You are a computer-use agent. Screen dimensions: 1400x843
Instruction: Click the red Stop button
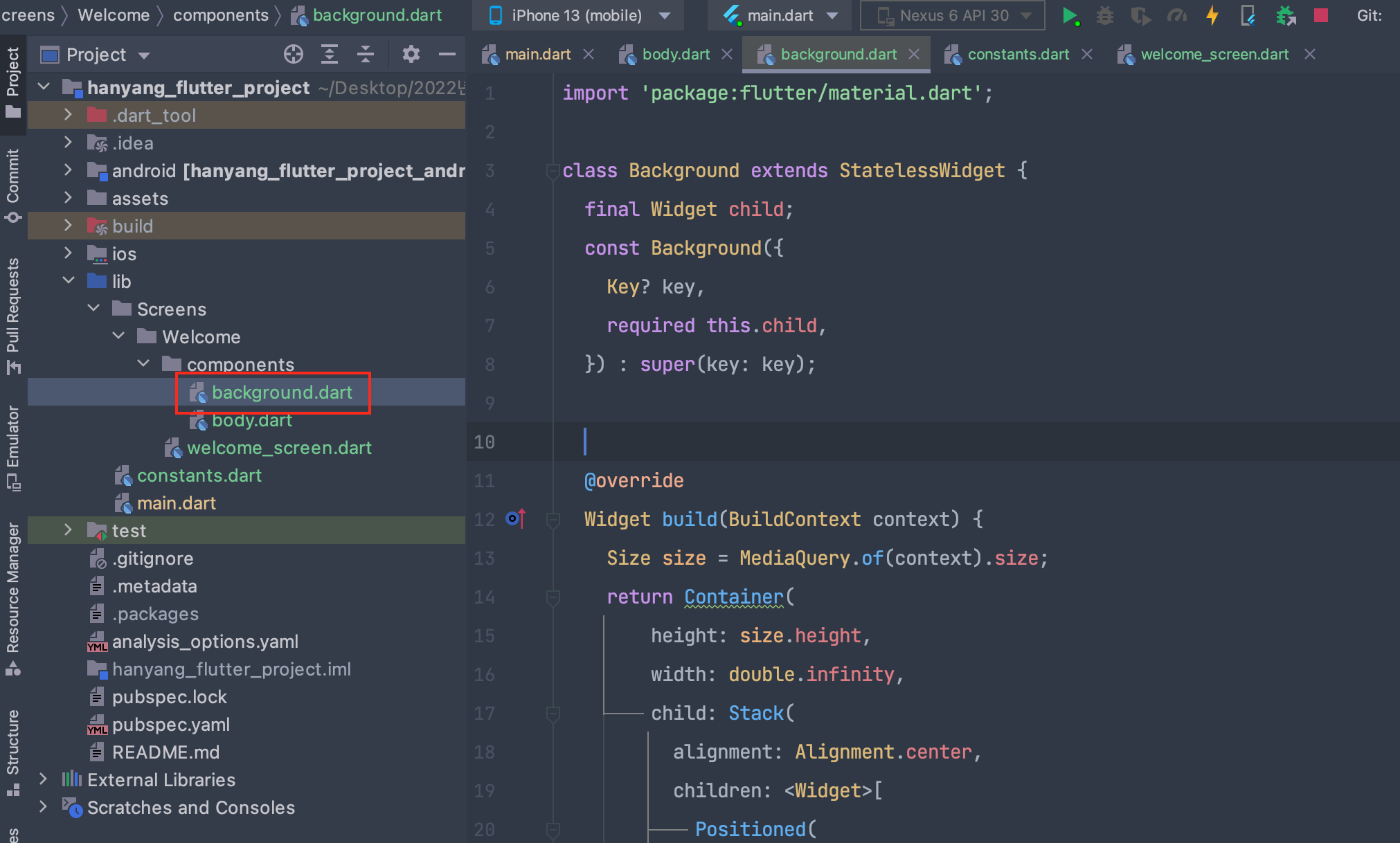[x=1320, y=15]
